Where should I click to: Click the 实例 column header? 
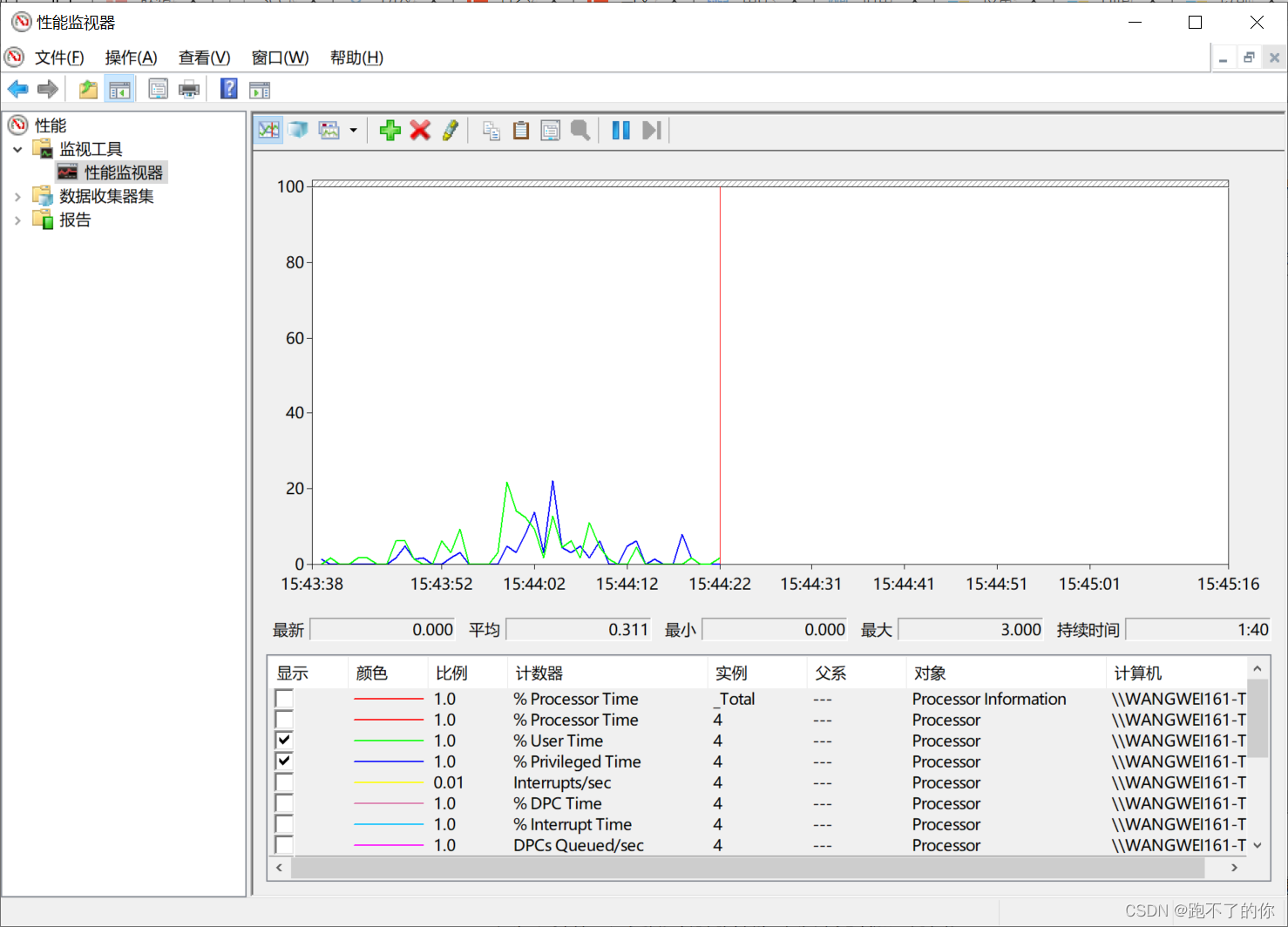(757, 673)
